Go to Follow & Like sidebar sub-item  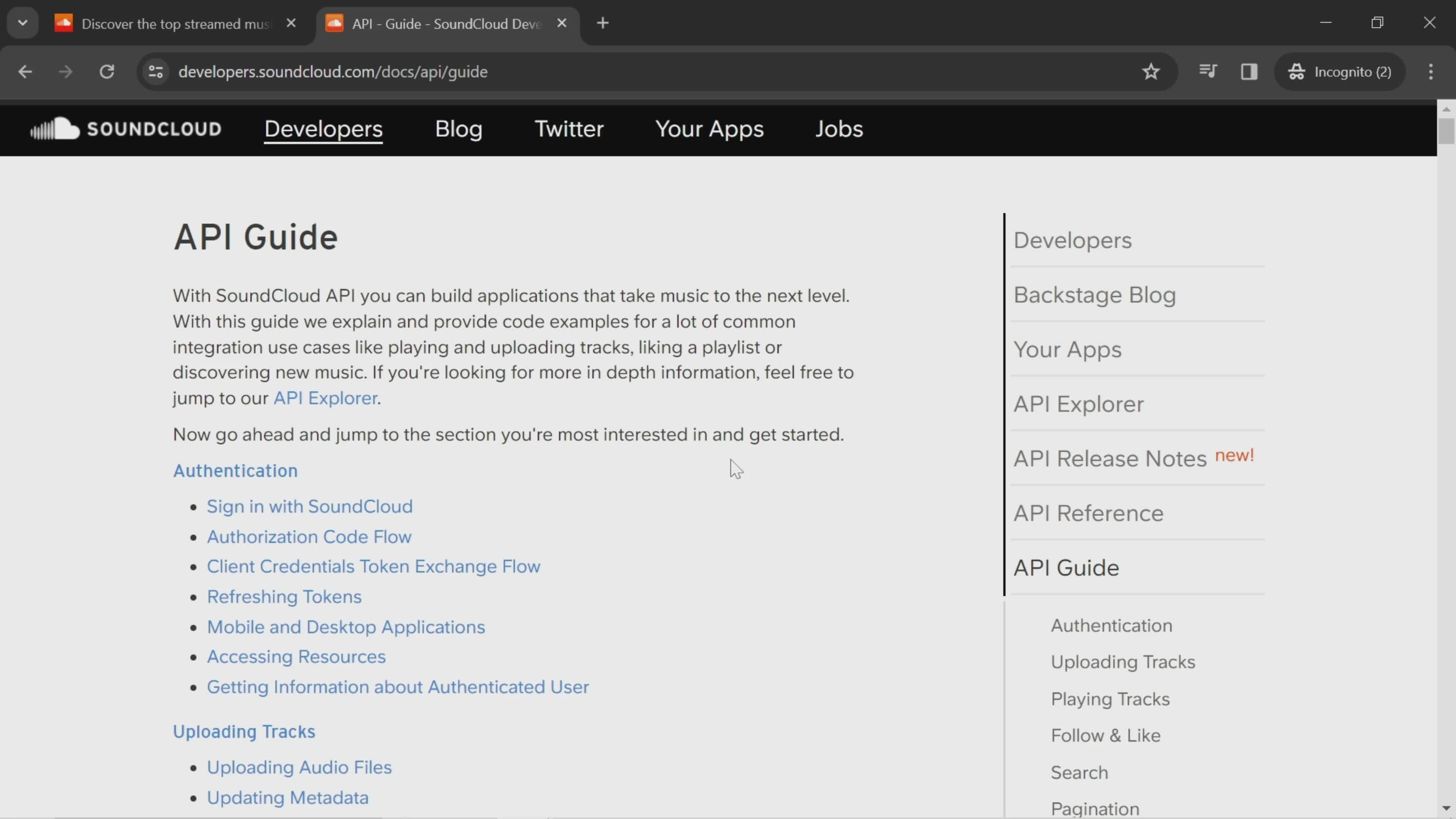click(1106, 735)
